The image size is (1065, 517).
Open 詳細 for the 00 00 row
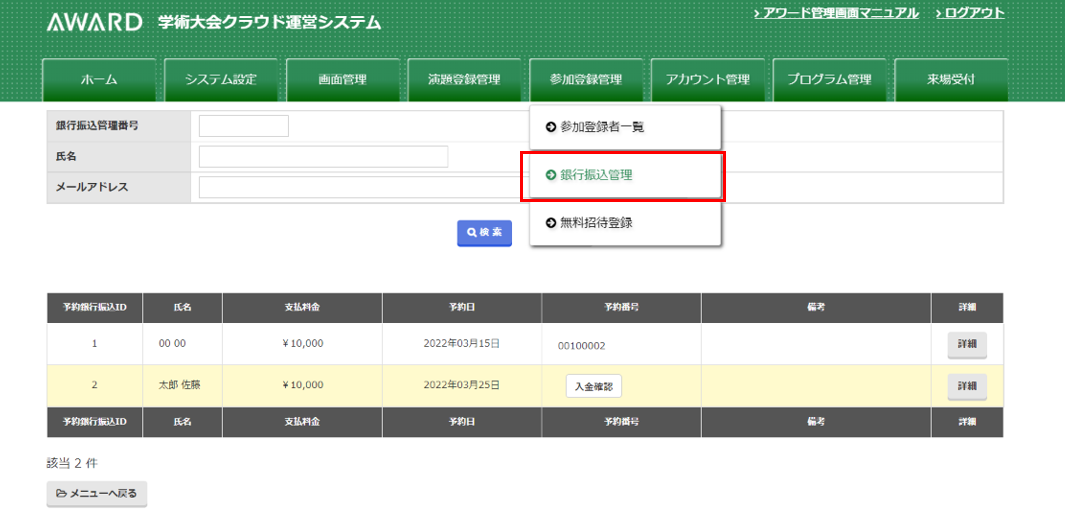pos(966,344)
